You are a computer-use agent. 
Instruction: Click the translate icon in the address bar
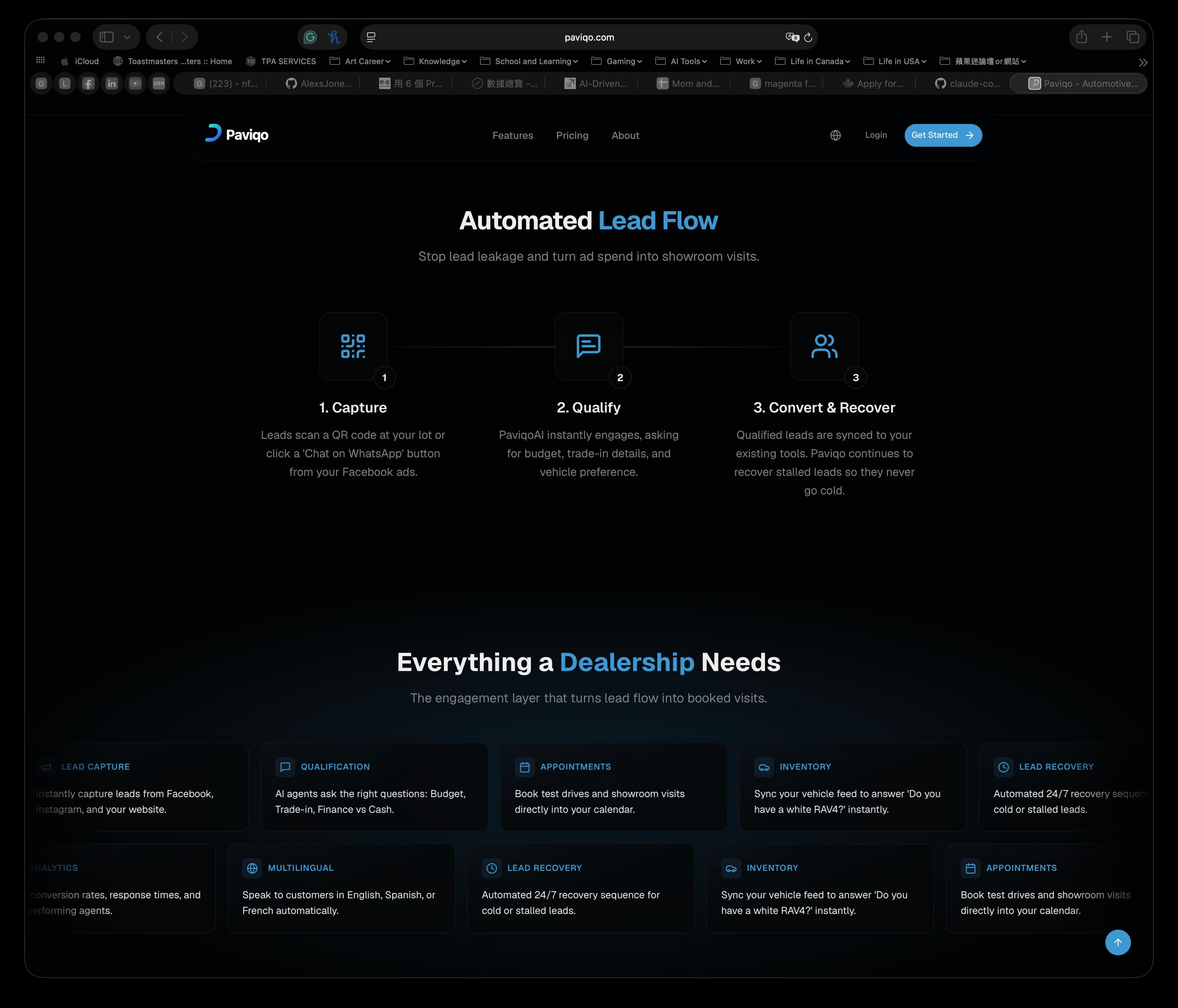[x=792, y=37]
